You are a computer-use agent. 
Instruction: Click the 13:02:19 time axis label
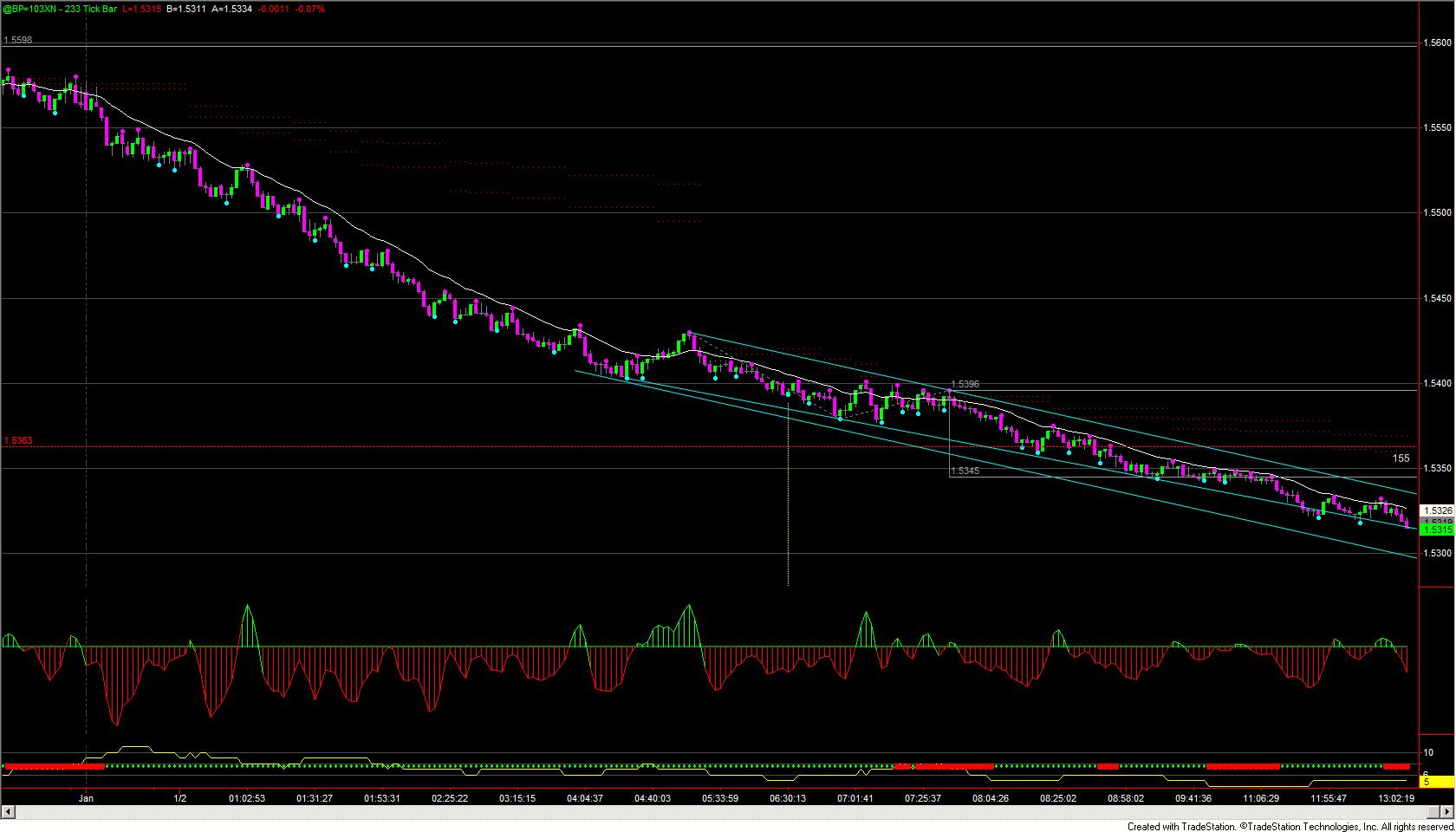click(x=1396, y=798)
